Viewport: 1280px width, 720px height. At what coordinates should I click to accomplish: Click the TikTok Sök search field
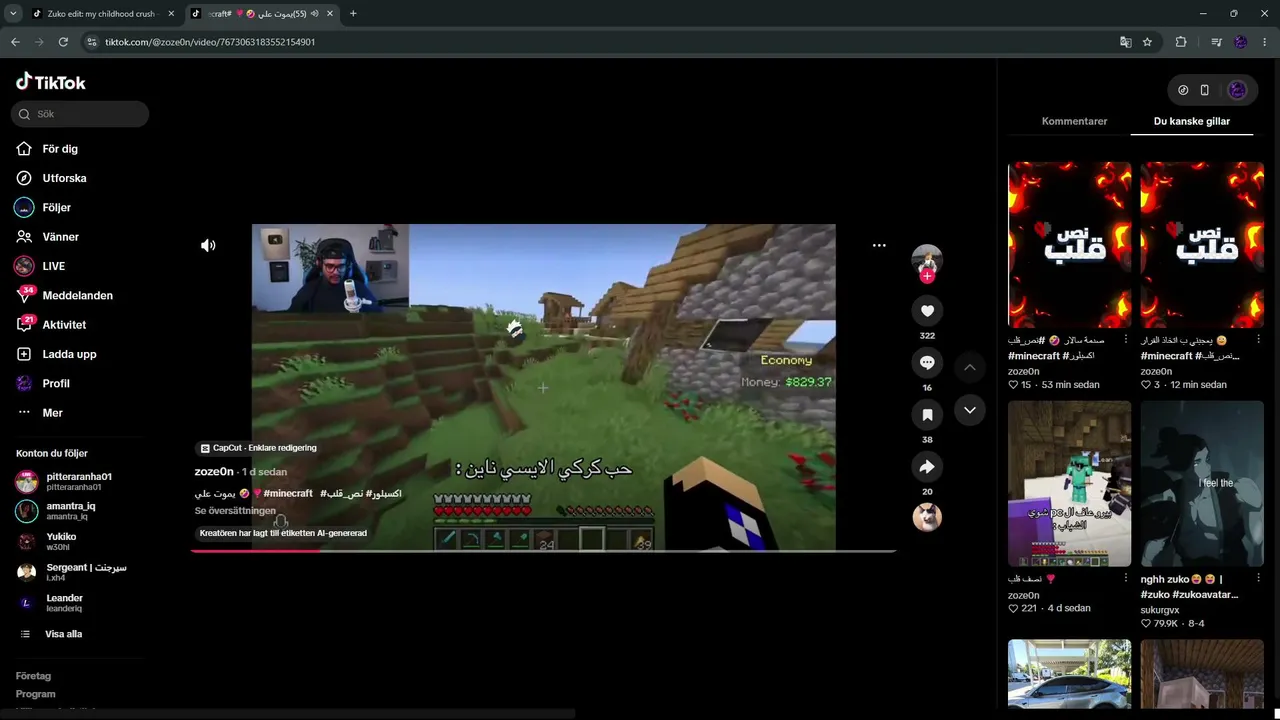pyautogui.click(x=80, y=114)
